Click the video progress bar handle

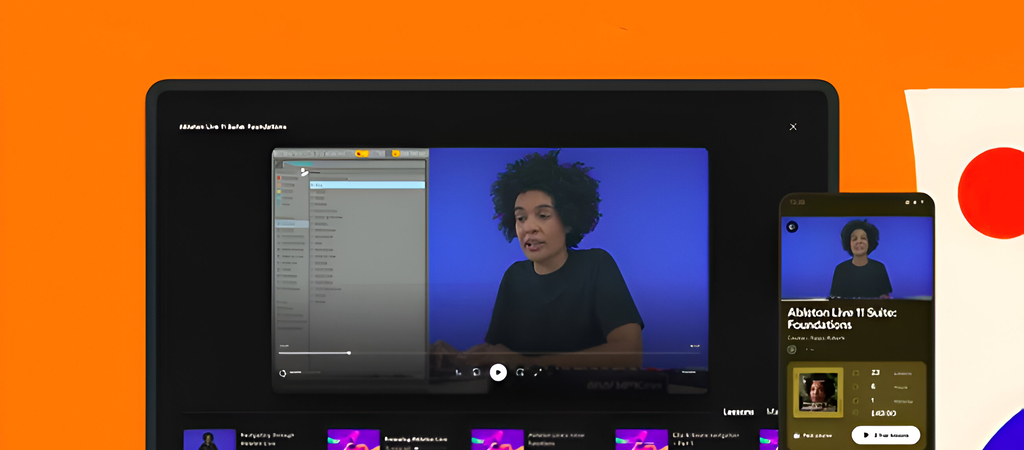(349, 353)
